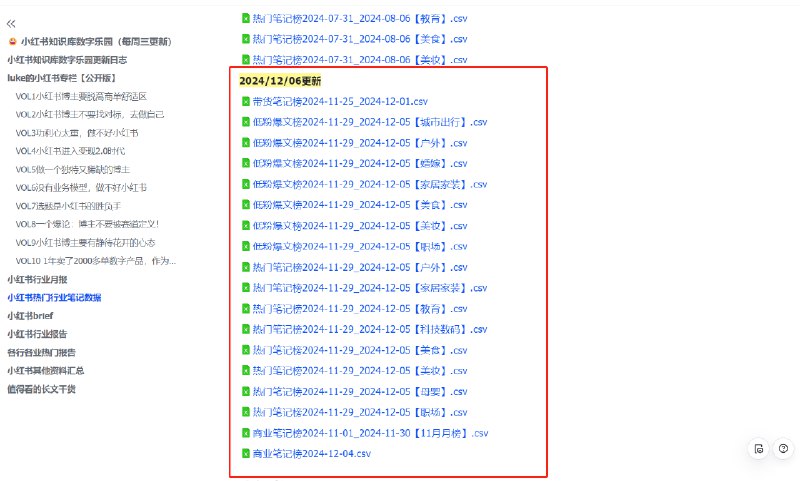Open VOL2 article in sidebar
800x481 pixels.
90,114
